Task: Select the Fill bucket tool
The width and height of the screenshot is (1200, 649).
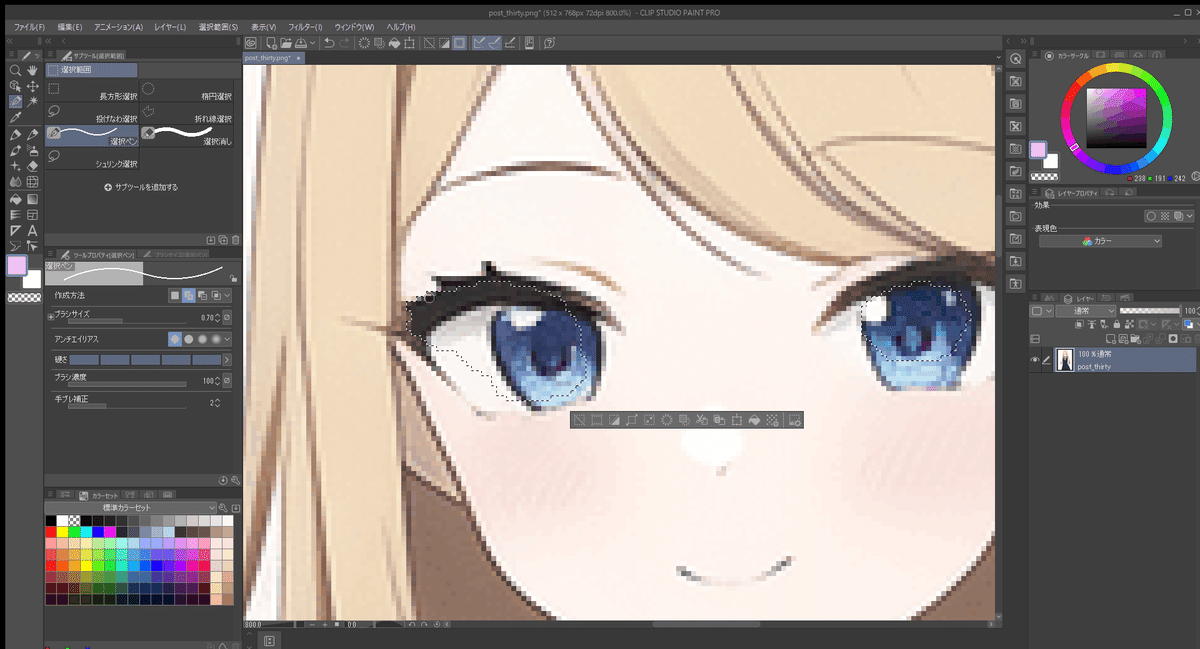Action: (x=15, y=198)
